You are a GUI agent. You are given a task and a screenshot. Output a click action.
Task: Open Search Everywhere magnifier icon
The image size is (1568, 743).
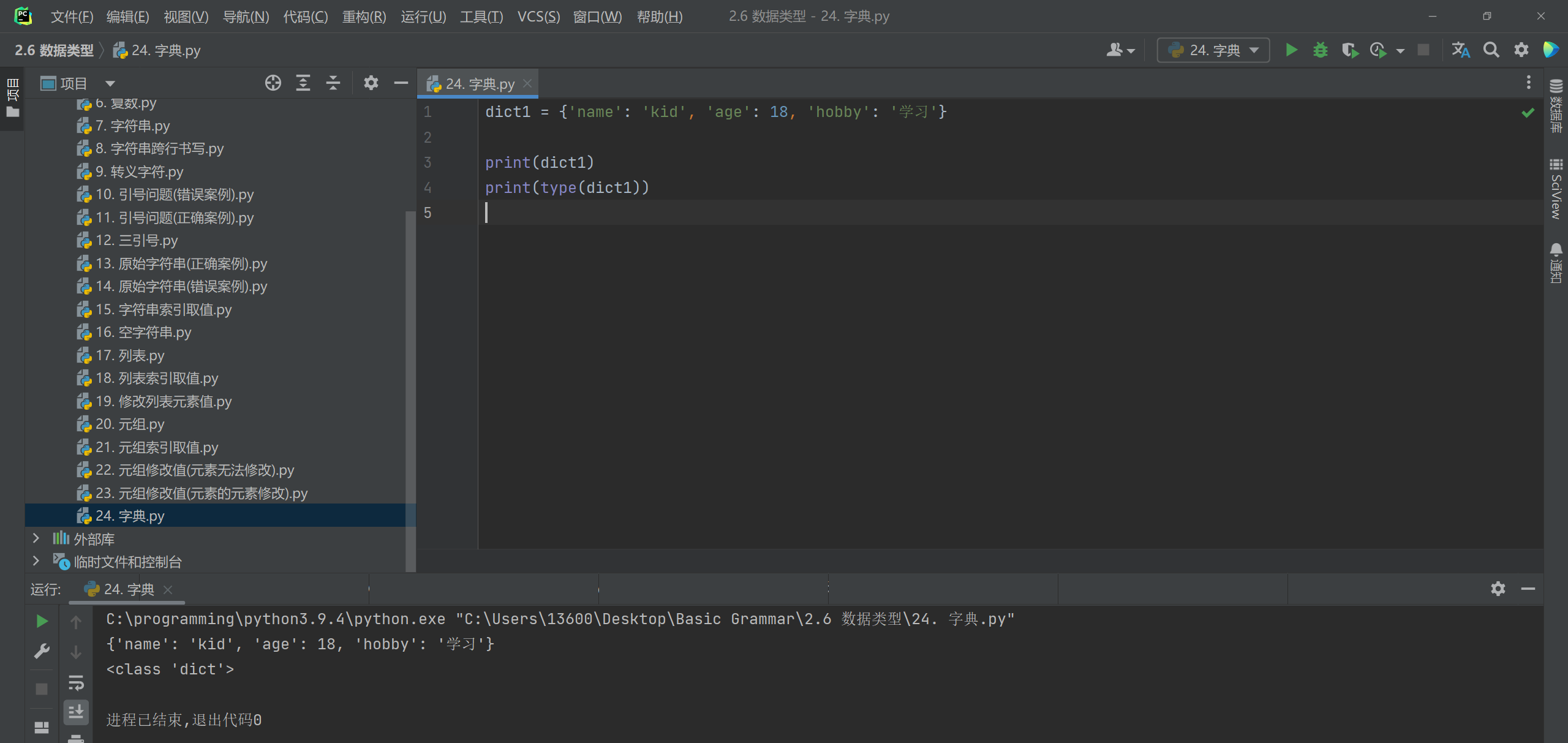pyautogui.click(x=1491, y=50)
